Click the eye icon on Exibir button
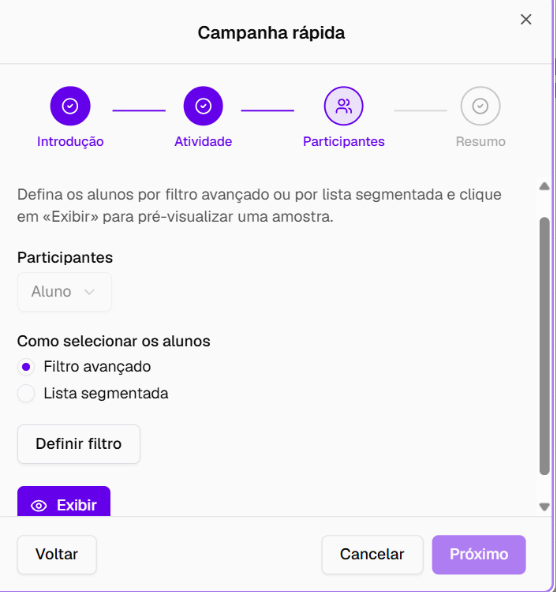Screen dimensions: 556x592 (39, 506)
